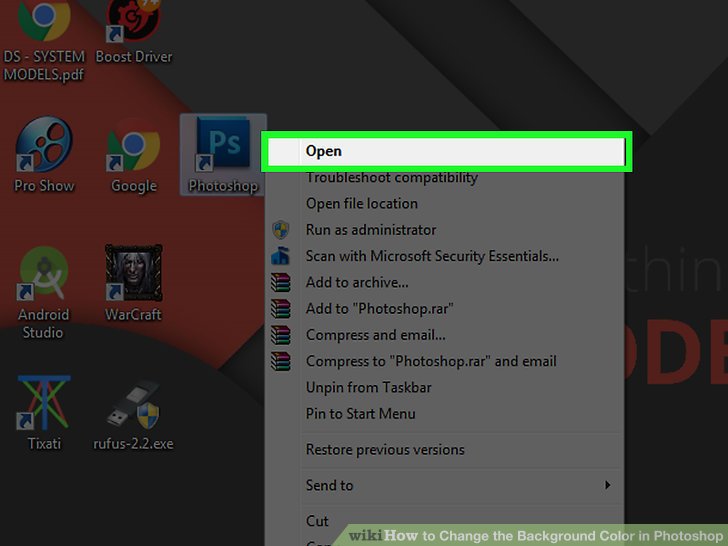
Task: Click WinRAR icon beside Compress and email
Action: click(x=280, y=335)
